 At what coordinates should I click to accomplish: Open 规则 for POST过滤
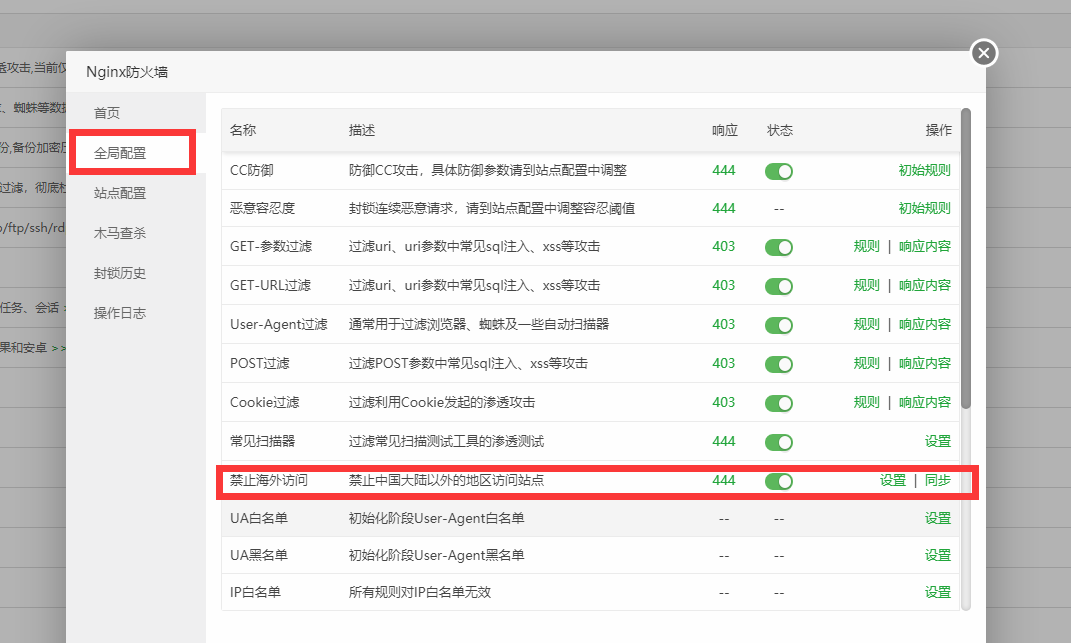866,364
